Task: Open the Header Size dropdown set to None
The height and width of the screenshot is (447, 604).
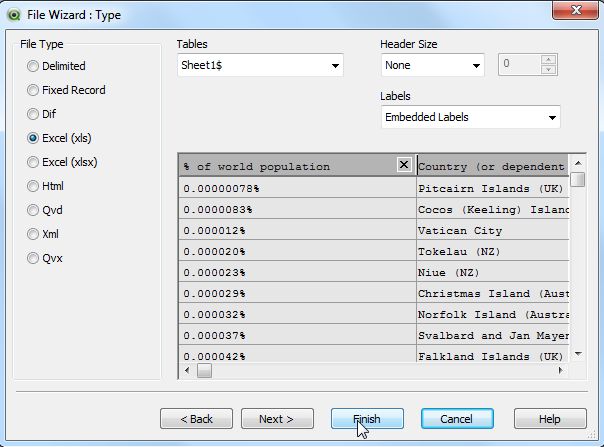Action: pyautogui.click(x=433, y=65)
